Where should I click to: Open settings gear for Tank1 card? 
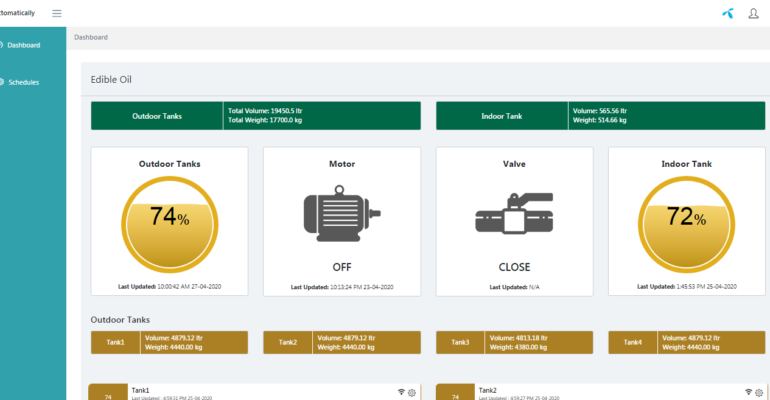(412, 393)
